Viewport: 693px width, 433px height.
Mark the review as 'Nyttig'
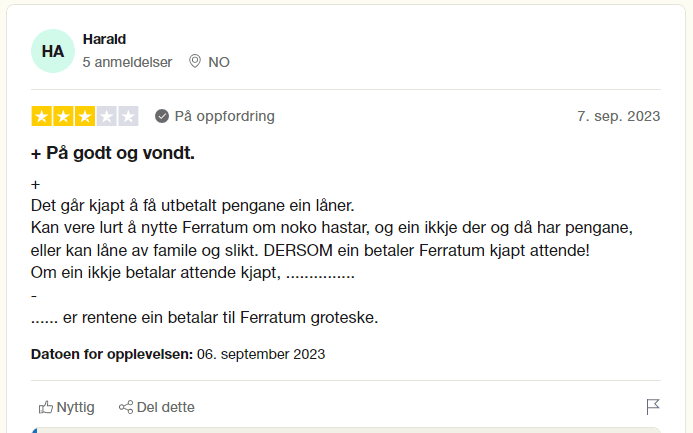[75, 407]
